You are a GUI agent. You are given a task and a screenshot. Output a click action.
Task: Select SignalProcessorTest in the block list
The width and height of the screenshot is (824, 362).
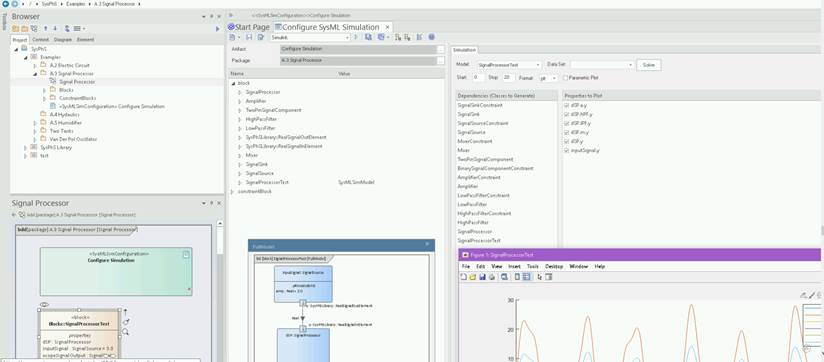267,182
